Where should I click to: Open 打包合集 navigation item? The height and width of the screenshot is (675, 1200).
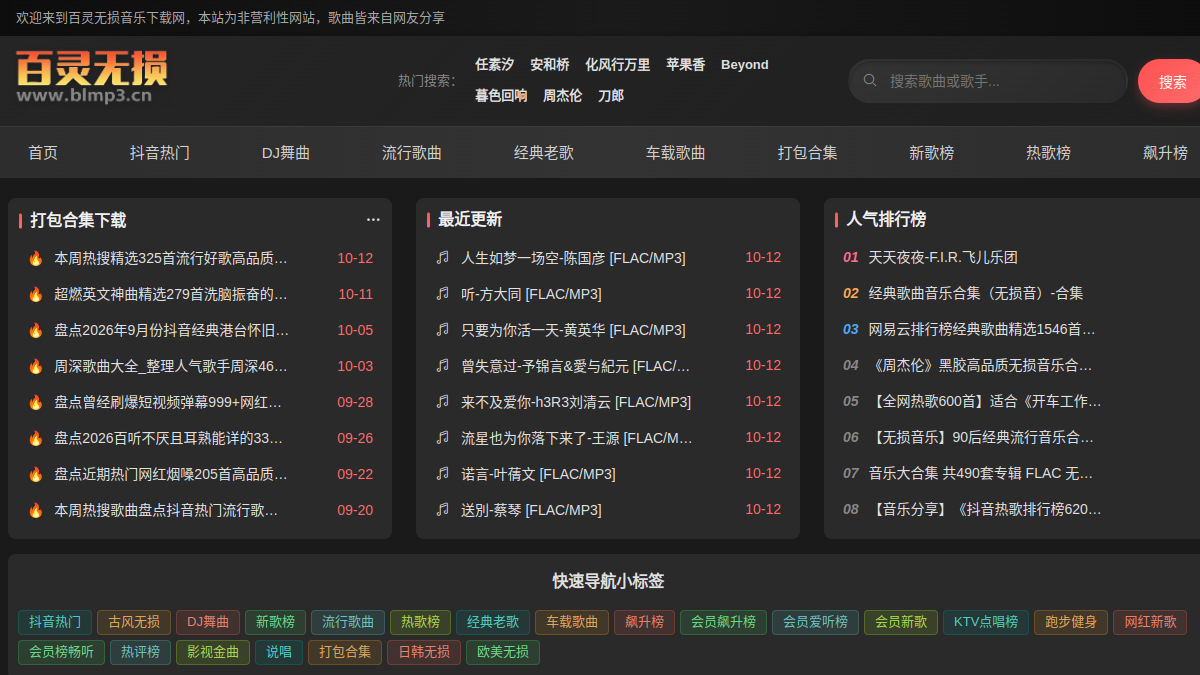808,153
